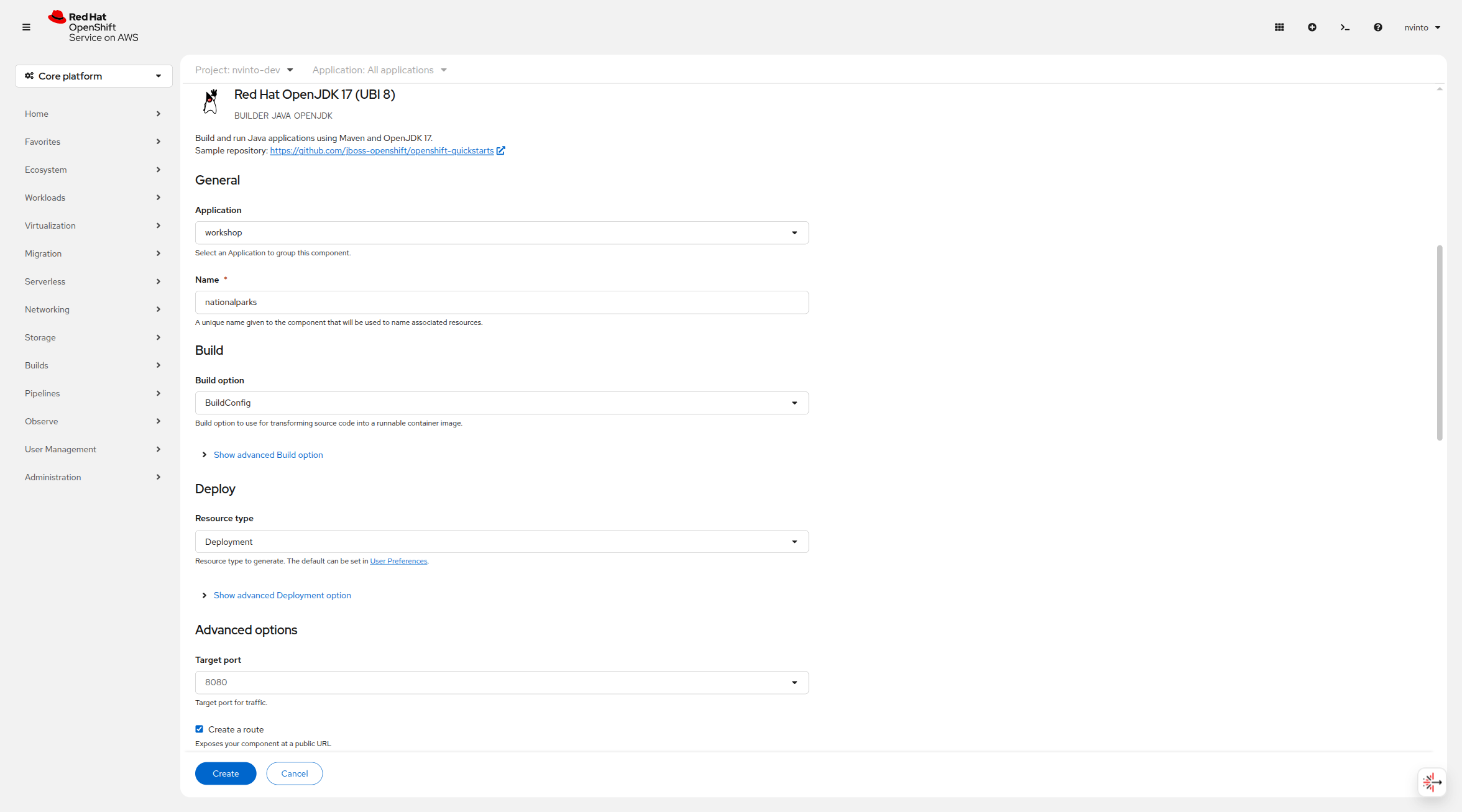Expand the Builds navigation section
1462x812 pixels.
[x=93, y=365]
